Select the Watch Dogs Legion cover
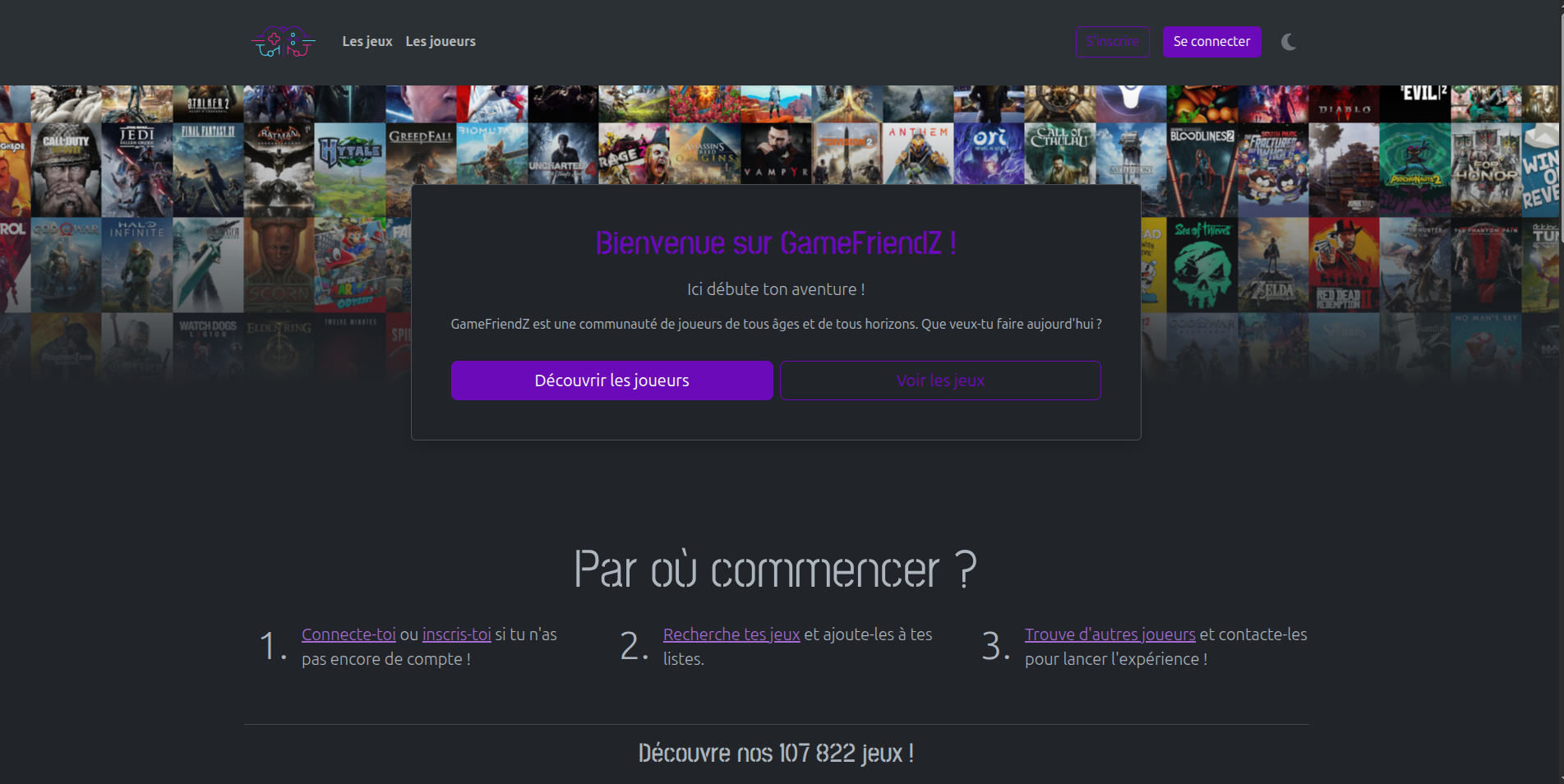1564x784 pixels. coord(208,349)
